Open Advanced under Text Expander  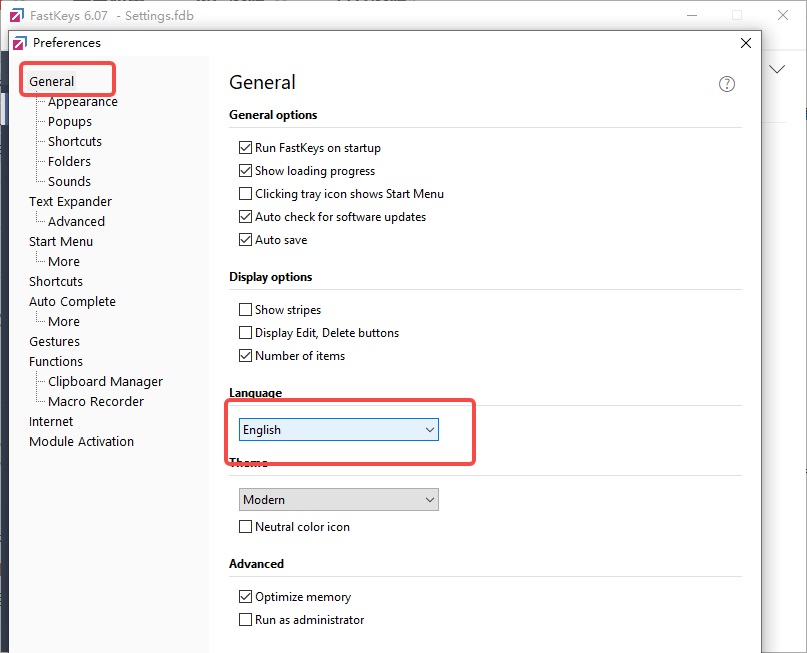76,222
